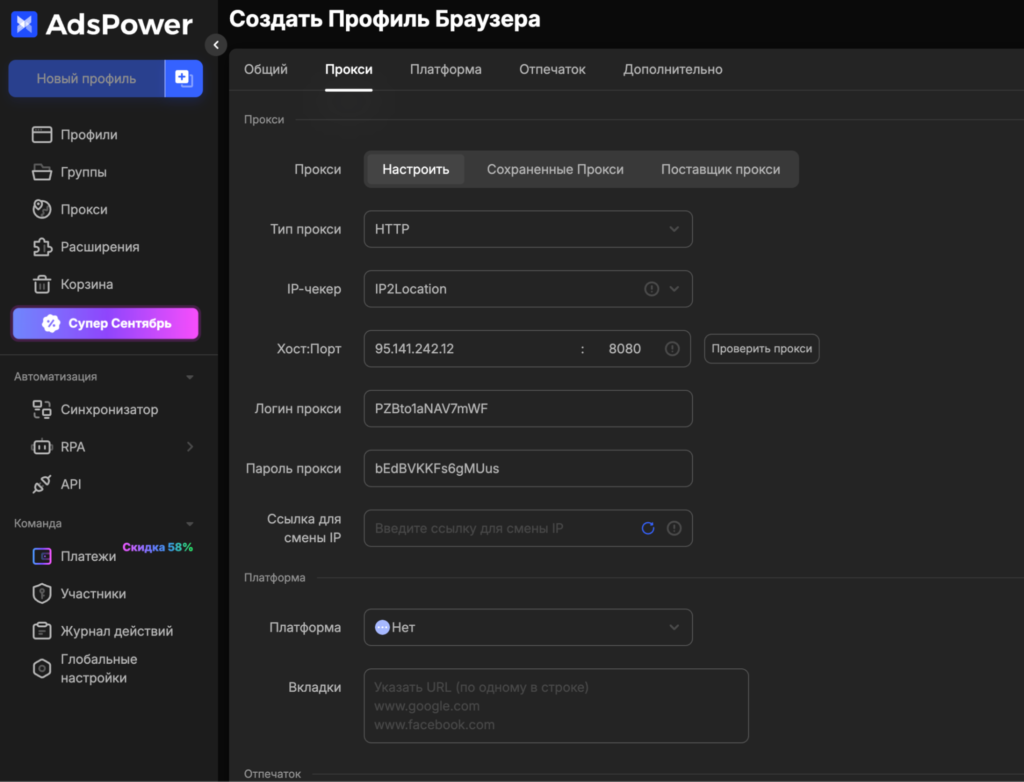Image resolution: width=1024 pixels, height=782 pixels.
Task: Open the Платформа dropdown showing Нет
Action: [527, 628]
